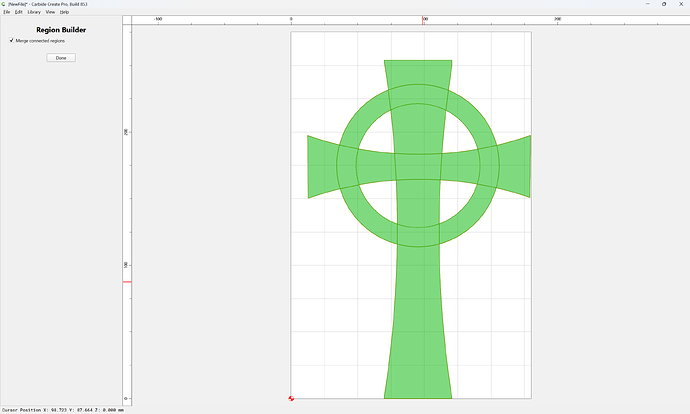Open the Help menu
The image size is (690, 414).
point(64,12)
